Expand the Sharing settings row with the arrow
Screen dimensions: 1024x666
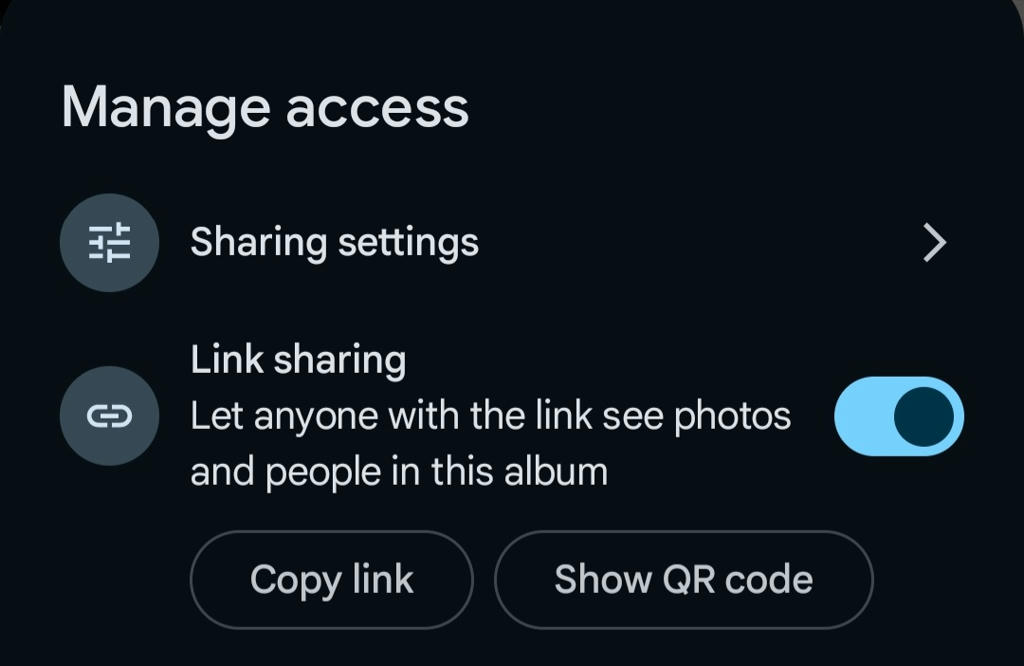pos(935,243)
